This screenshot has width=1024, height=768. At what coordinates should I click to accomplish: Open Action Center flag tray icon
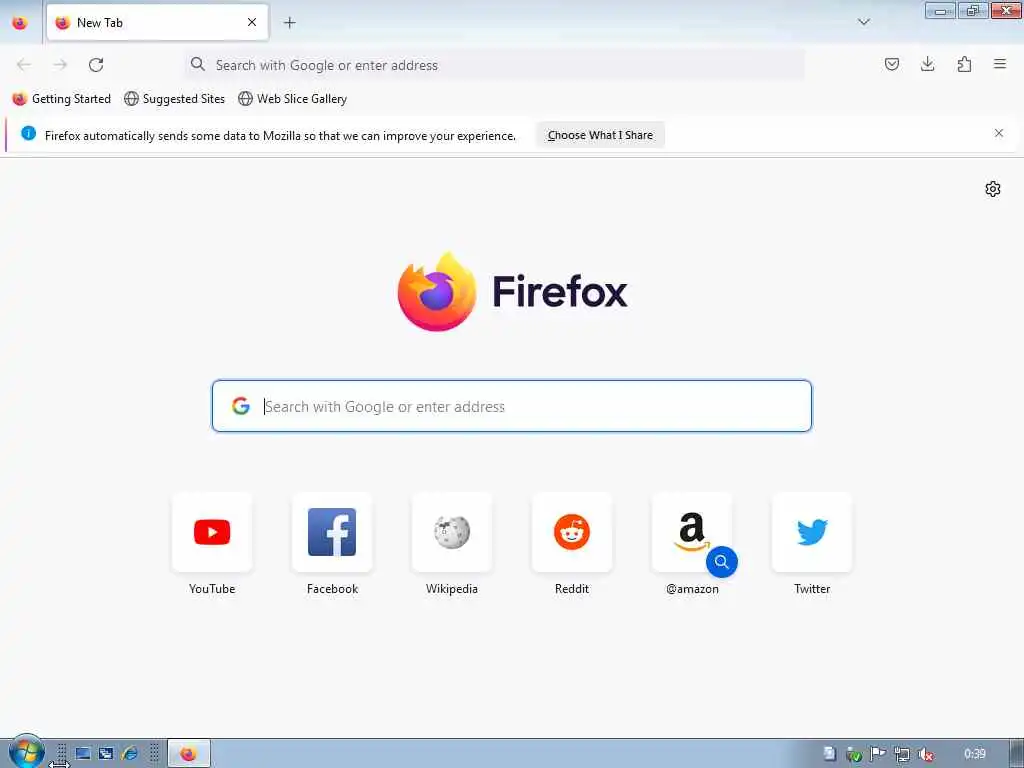click(878, 754)
